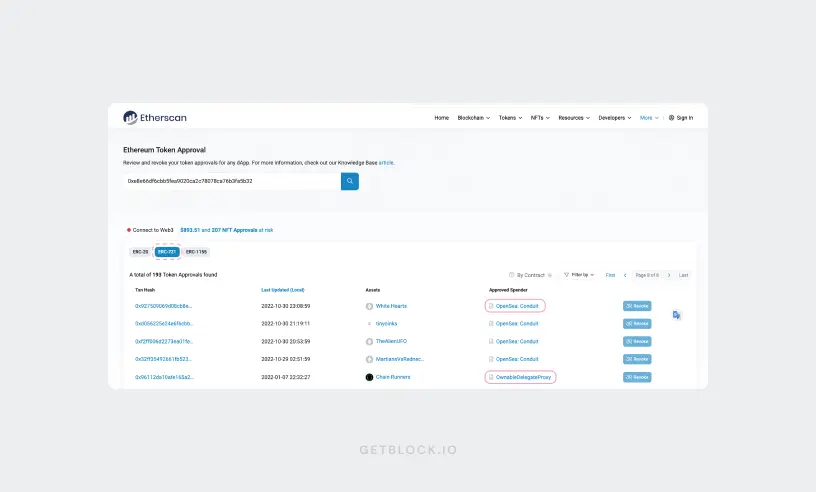Click contract icon in MartiansVsRednec row
Image resolution: width=816 pixels, height=492 pixels.
(491, 359)
